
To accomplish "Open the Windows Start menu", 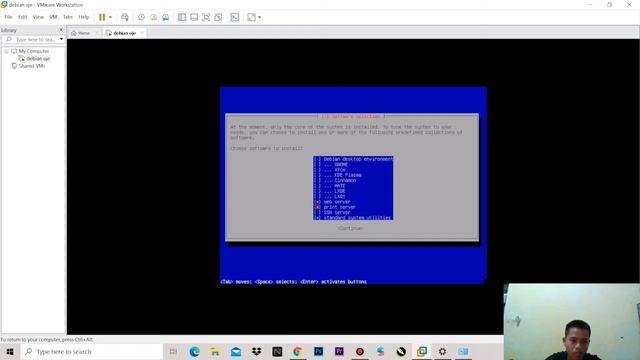I will click(x=10, y=351).
